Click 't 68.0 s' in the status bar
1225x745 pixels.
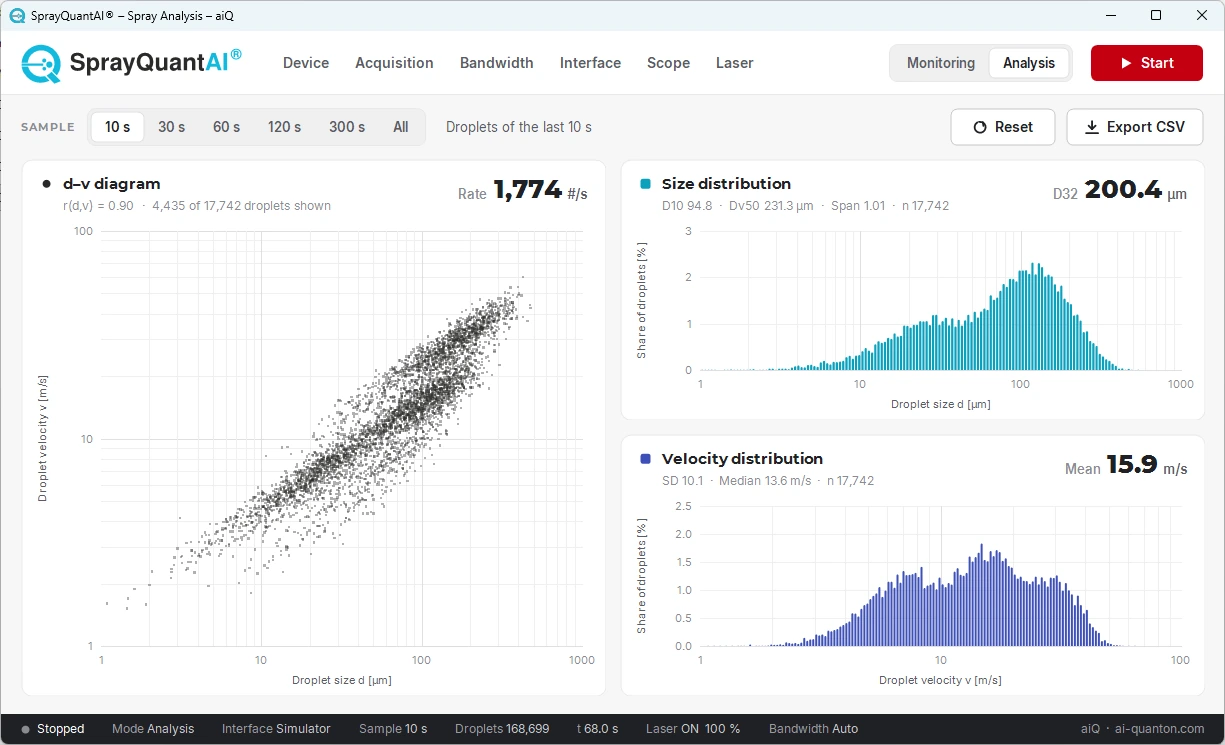pos(597,729)
